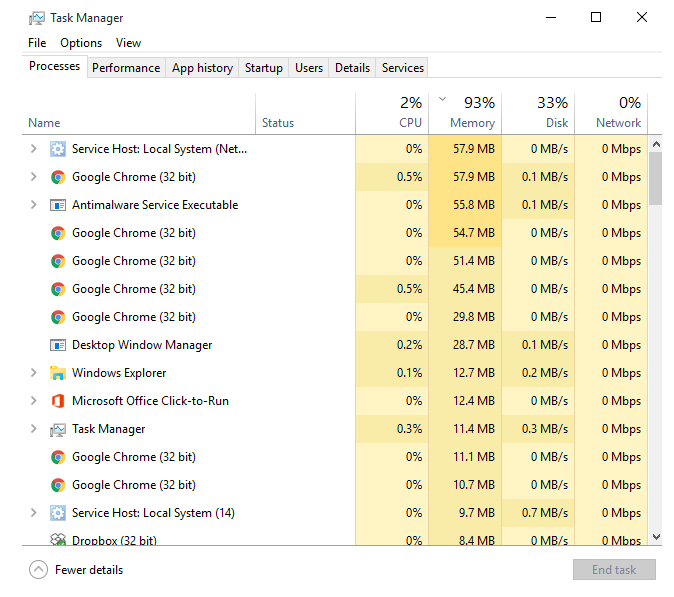Select the Desktop Window Manager row name
This screenshot has height=597, width=674.
click(142, 345)
